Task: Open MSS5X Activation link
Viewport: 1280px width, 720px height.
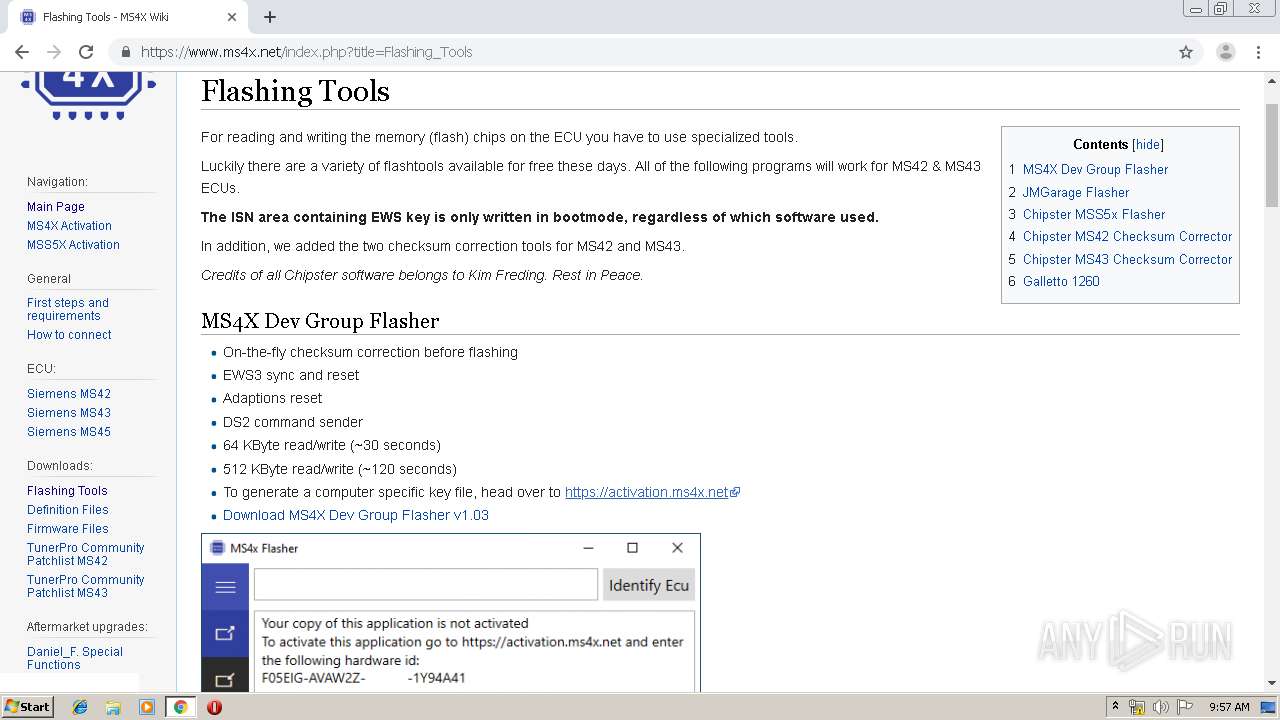Action: click(x=73, y=245)
